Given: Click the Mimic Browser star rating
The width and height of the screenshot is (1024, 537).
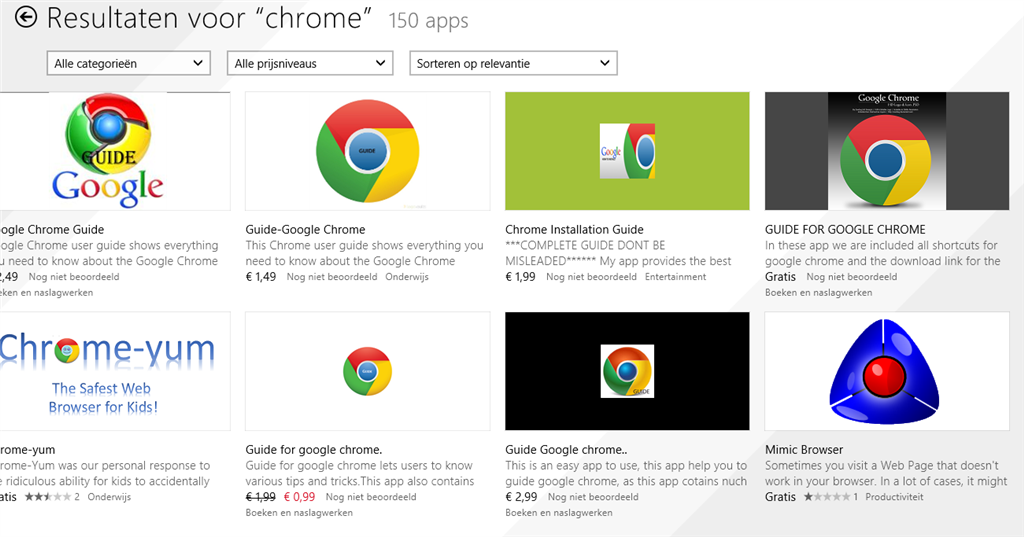Looking at the screenshot, I should coord(827,496).
